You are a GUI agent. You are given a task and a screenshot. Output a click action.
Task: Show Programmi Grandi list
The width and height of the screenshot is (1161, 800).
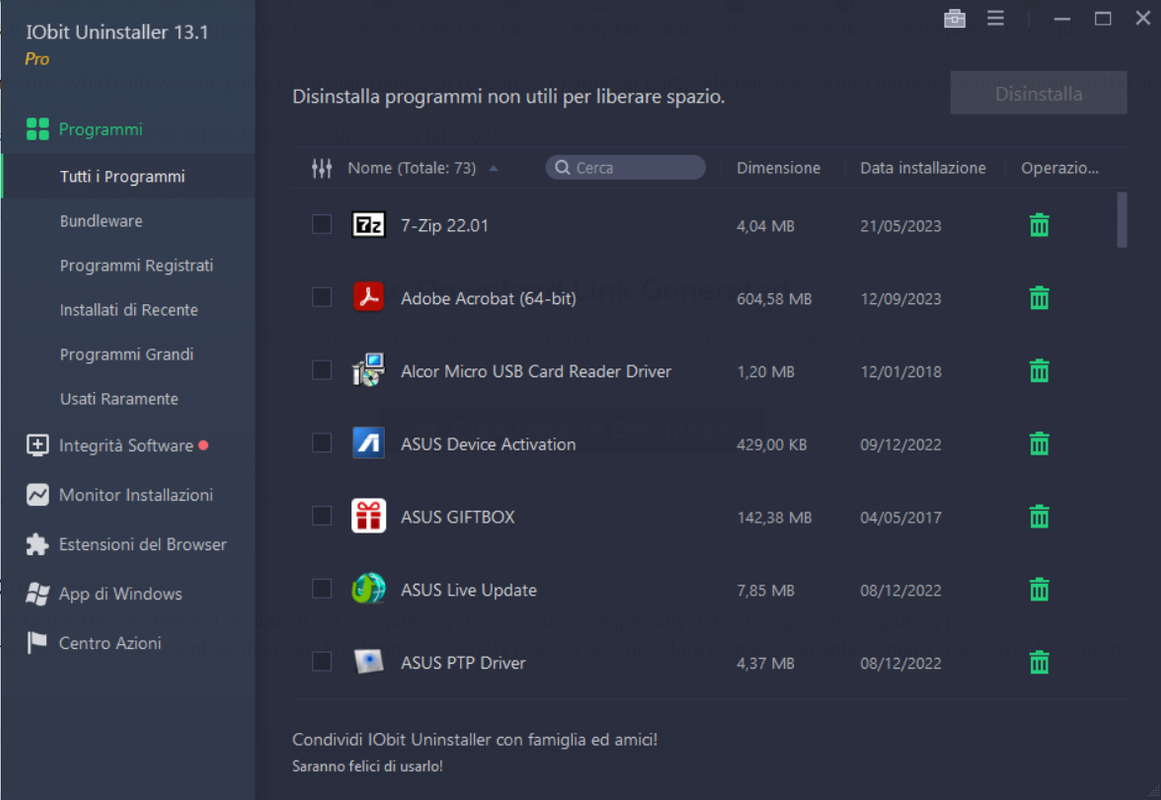[127, 354]
